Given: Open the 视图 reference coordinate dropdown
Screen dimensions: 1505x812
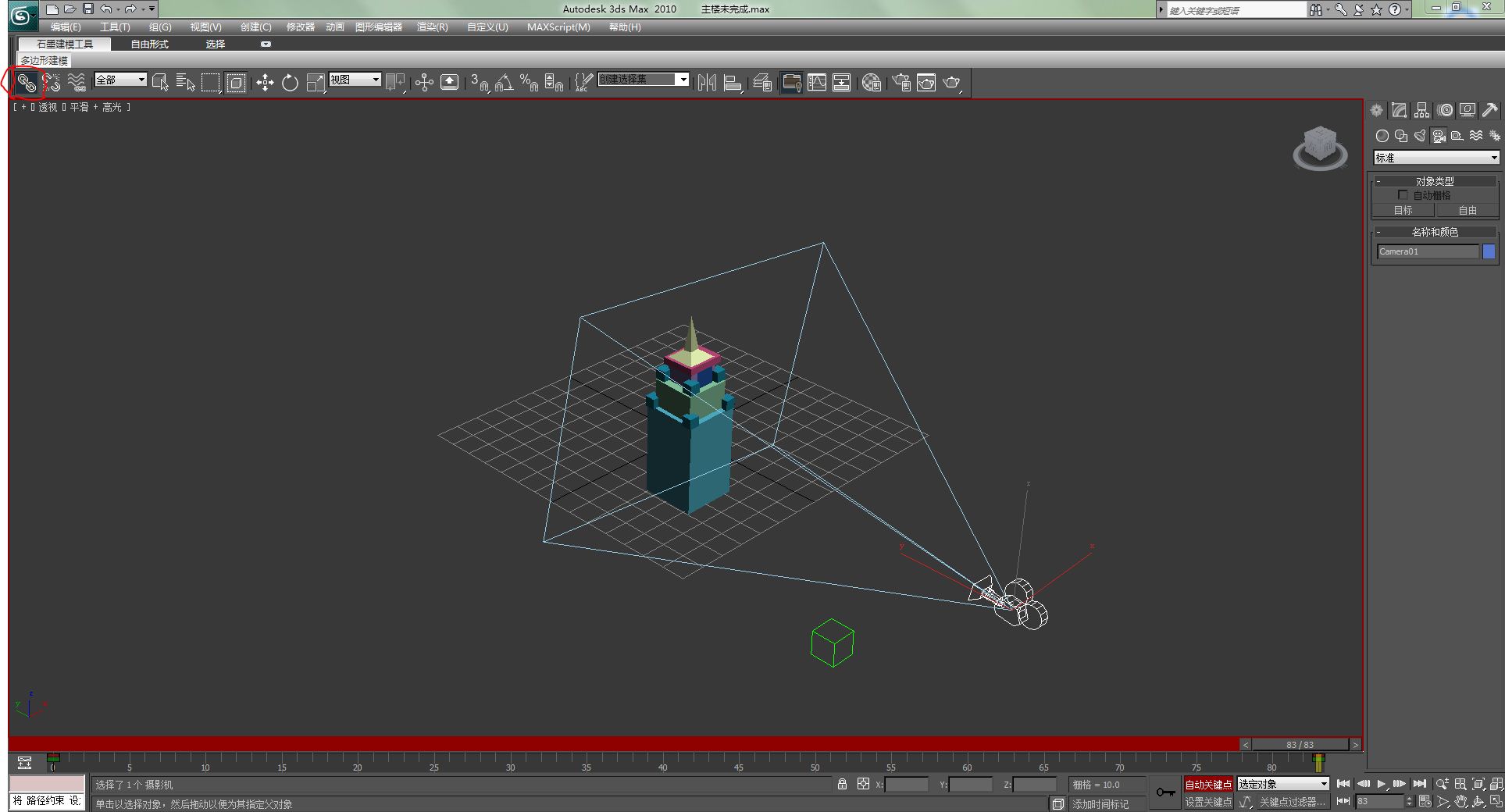Looking at the screenshot, I should pyautogui.click(x=355, y=80).
